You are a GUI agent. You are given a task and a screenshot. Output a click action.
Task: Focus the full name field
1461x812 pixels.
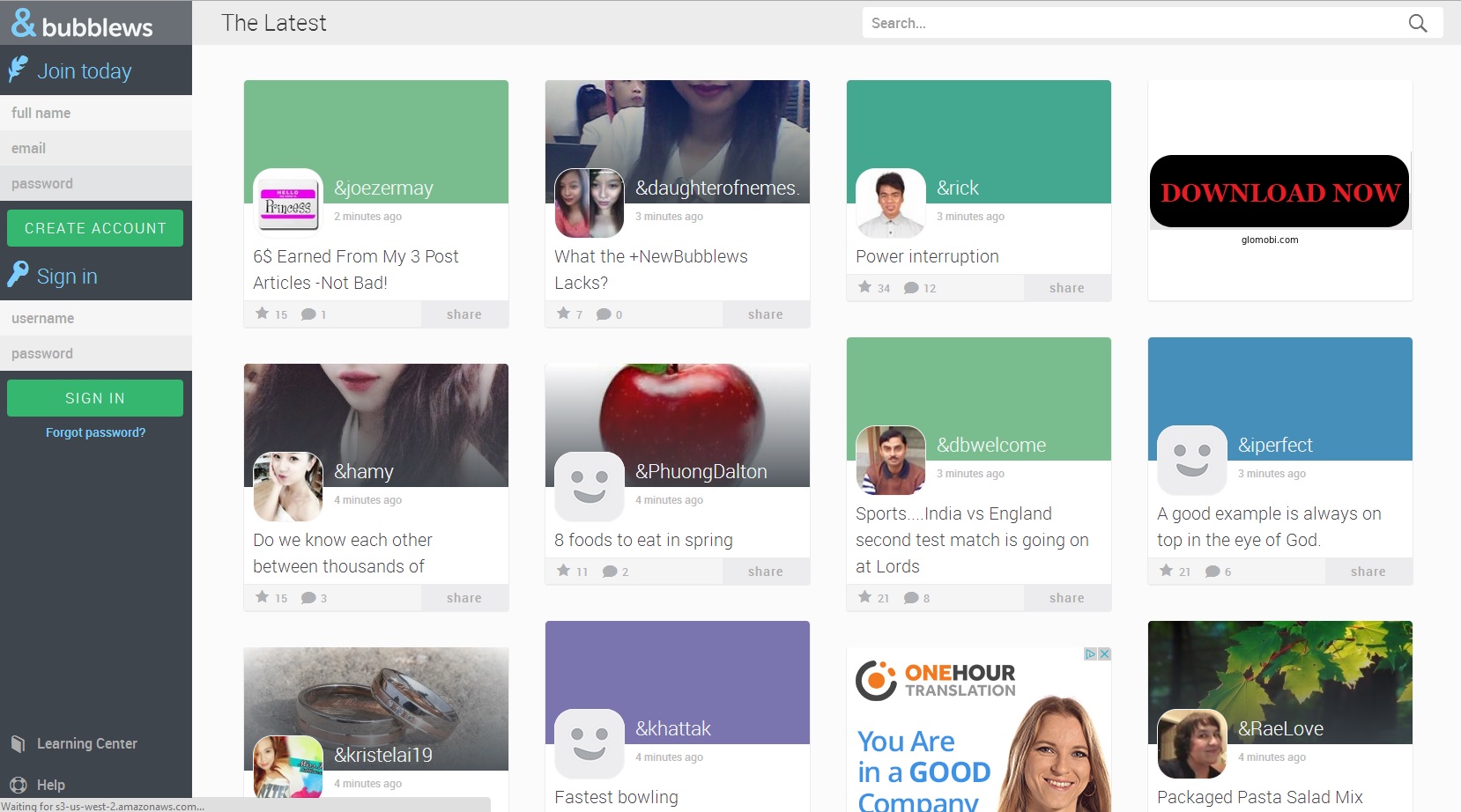coord(96,113)
